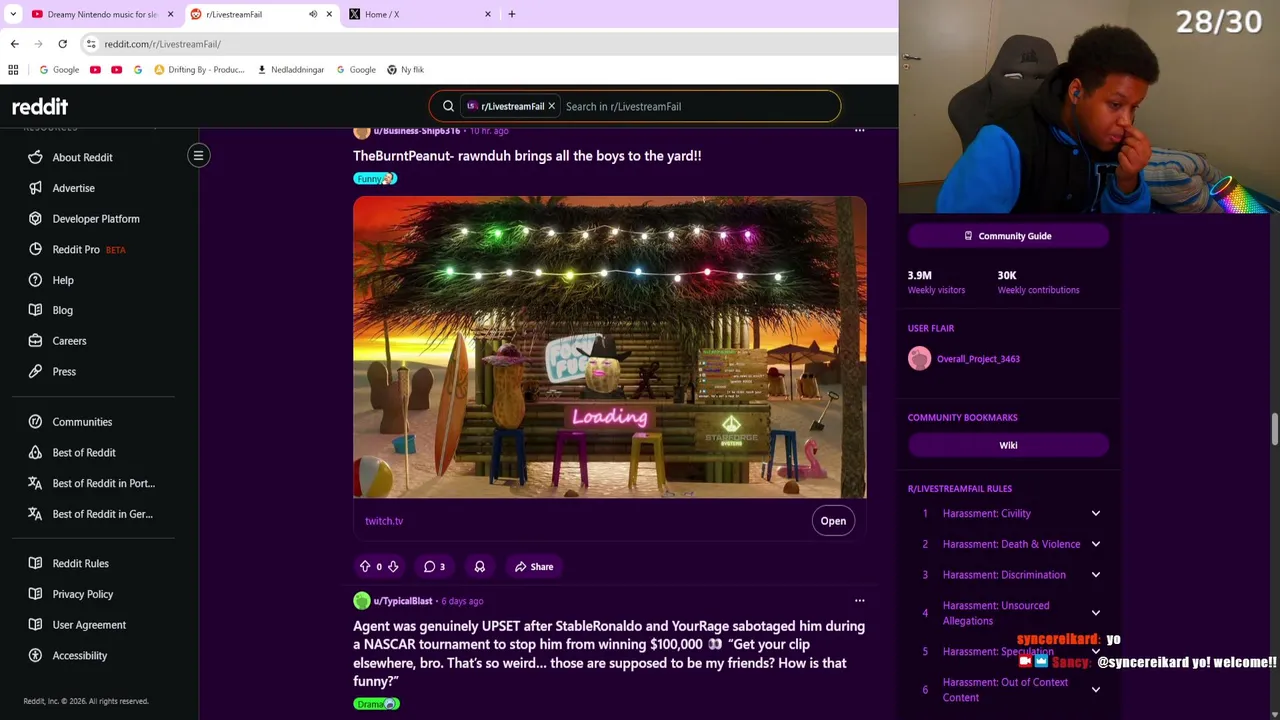The image size is (1280, 720).
Task: Open a new browser tab
Action: [x=511, y=14]
